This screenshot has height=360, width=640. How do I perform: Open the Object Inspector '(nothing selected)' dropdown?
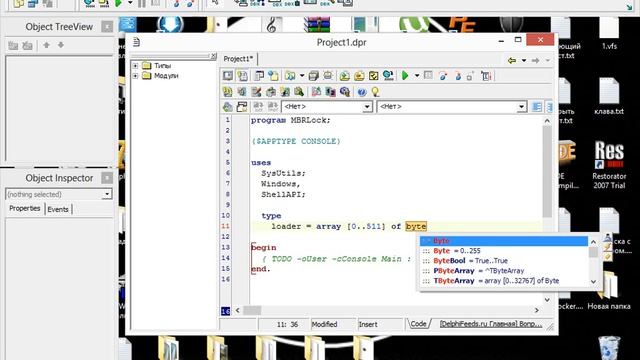[x=107, y=194]
